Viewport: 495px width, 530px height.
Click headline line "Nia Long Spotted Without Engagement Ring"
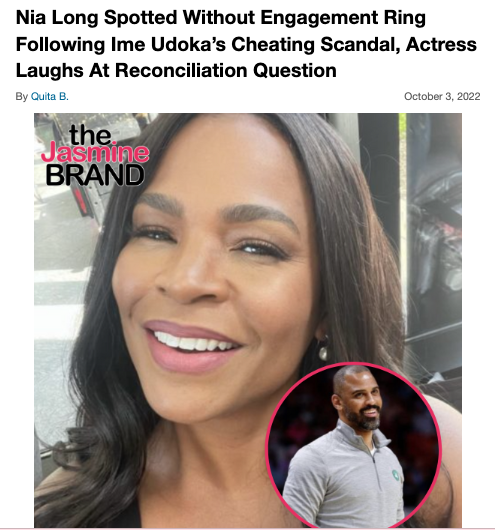pos(220,18)
